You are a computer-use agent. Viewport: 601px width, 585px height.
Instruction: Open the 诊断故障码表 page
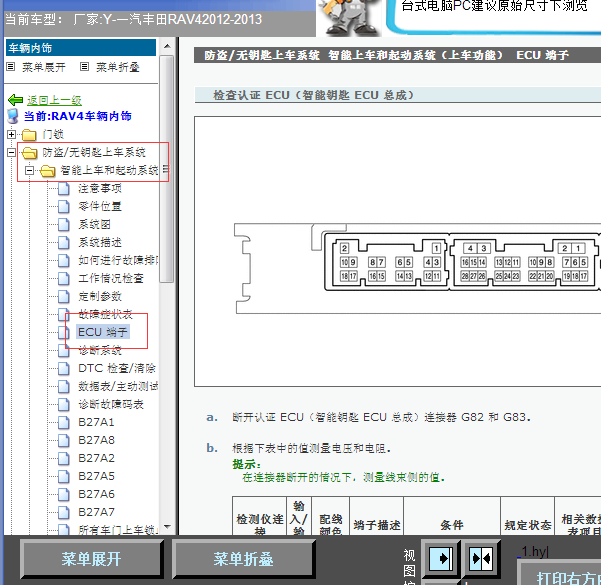[111, 404]
